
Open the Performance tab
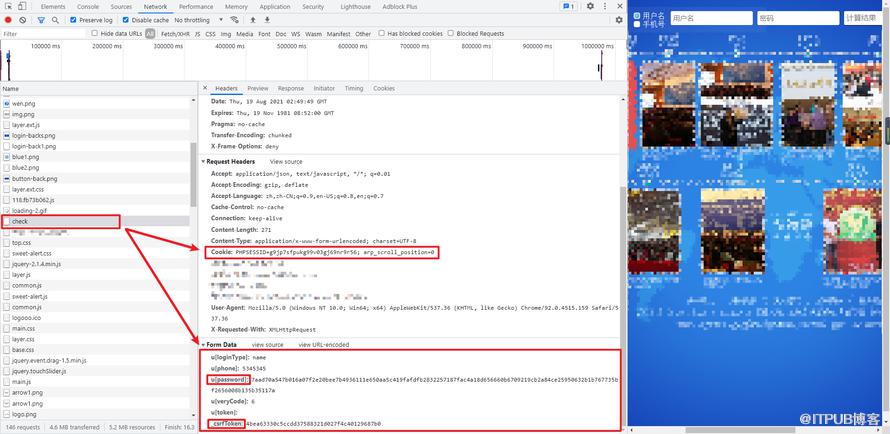(x=196, y=7)
